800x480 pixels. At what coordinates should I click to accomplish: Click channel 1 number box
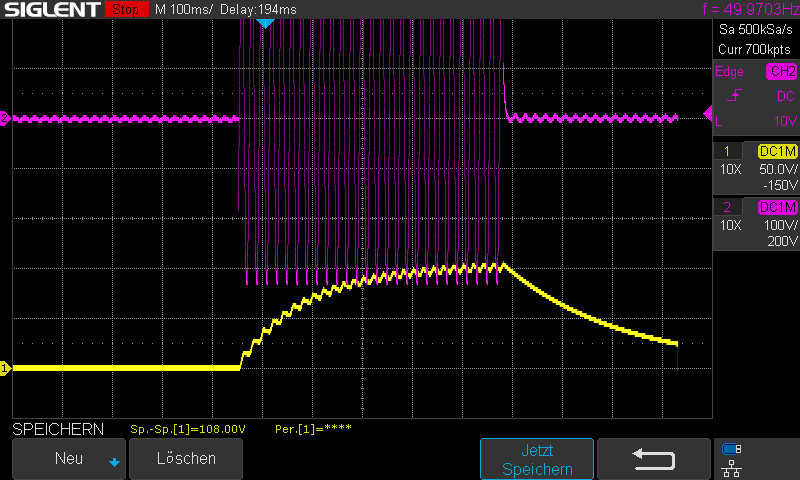727,151
